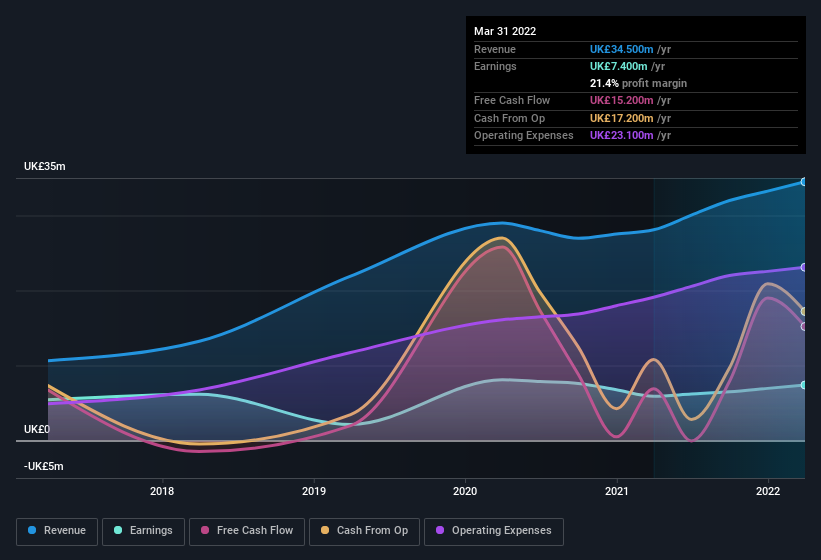The image size is (821, 560).
Task: Click the teal Earnings legend dot
Action: (x=118, y=531)
